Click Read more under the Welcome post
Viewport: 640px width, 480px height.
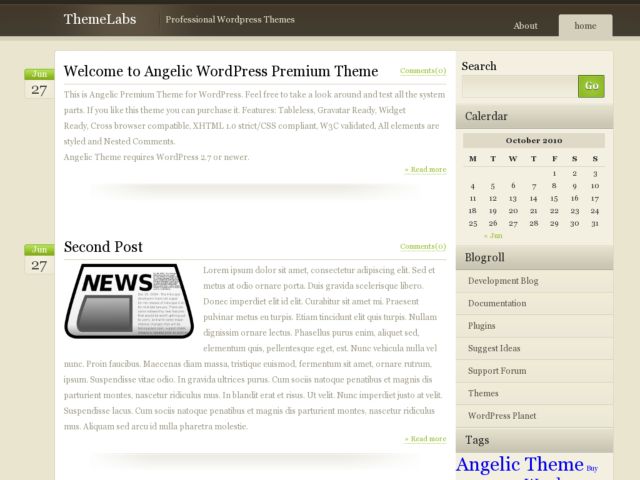pos(425,170)
